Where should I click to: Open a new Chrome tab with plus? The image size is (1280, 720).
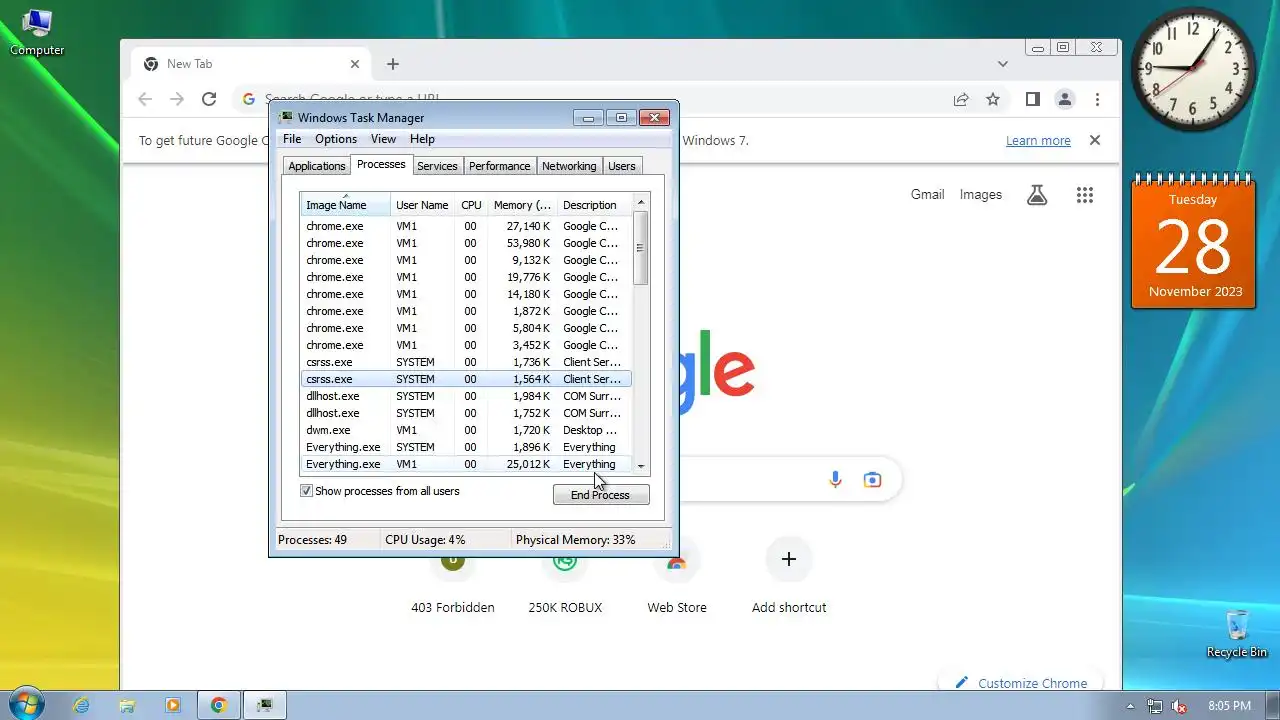pos(393,64)
